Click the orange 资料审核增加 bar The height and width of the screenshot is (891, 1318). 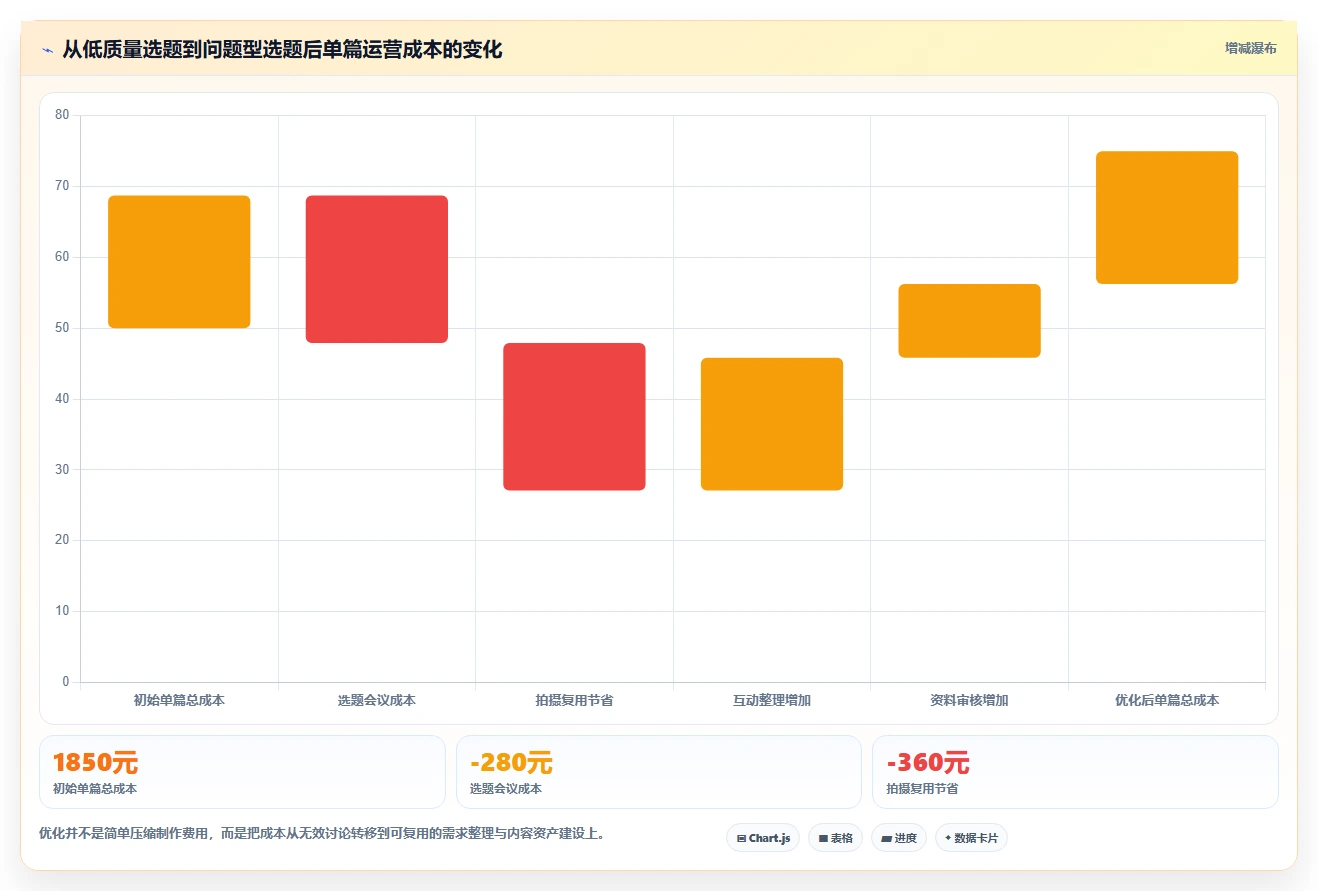point(969,321)
